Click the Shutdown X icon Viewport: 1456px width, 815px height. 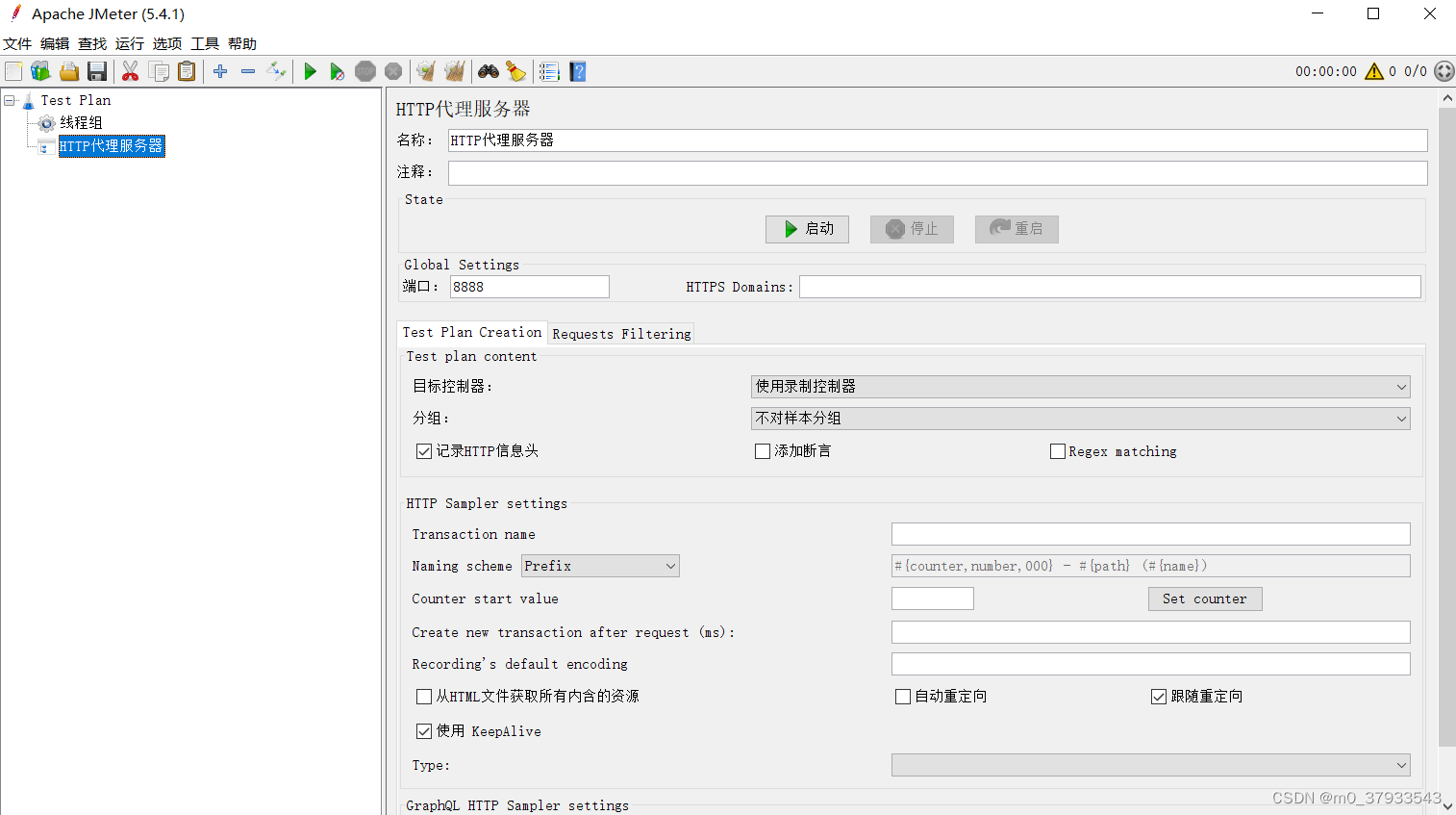click(x=393, y=71)
